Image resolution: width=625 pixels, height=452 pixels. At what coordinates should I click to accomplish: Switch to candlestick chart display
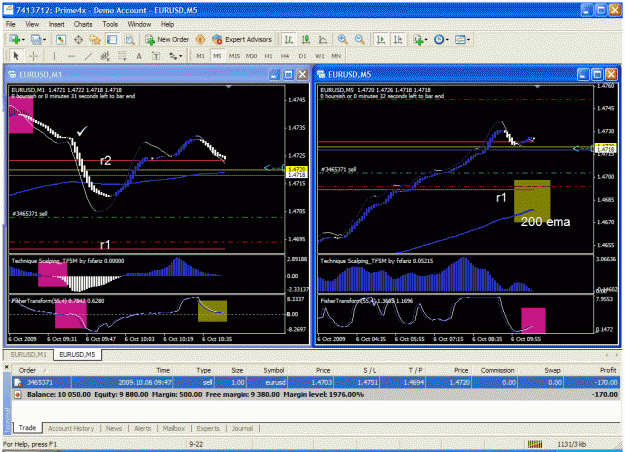pos(306,39)
